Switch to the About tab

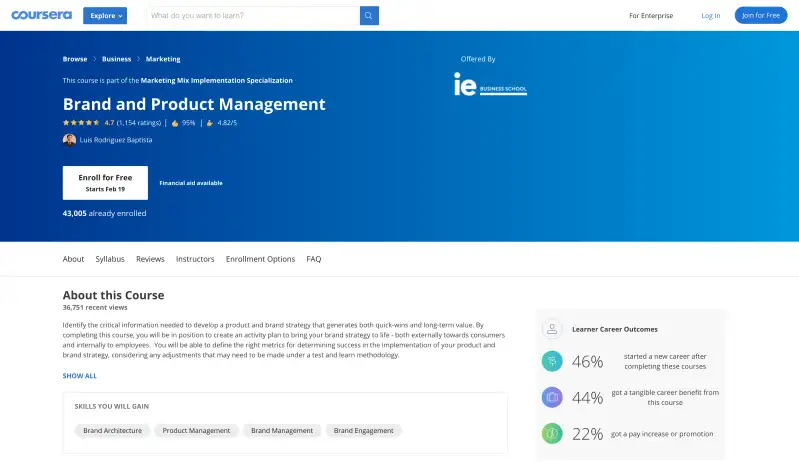pos(73,259)
